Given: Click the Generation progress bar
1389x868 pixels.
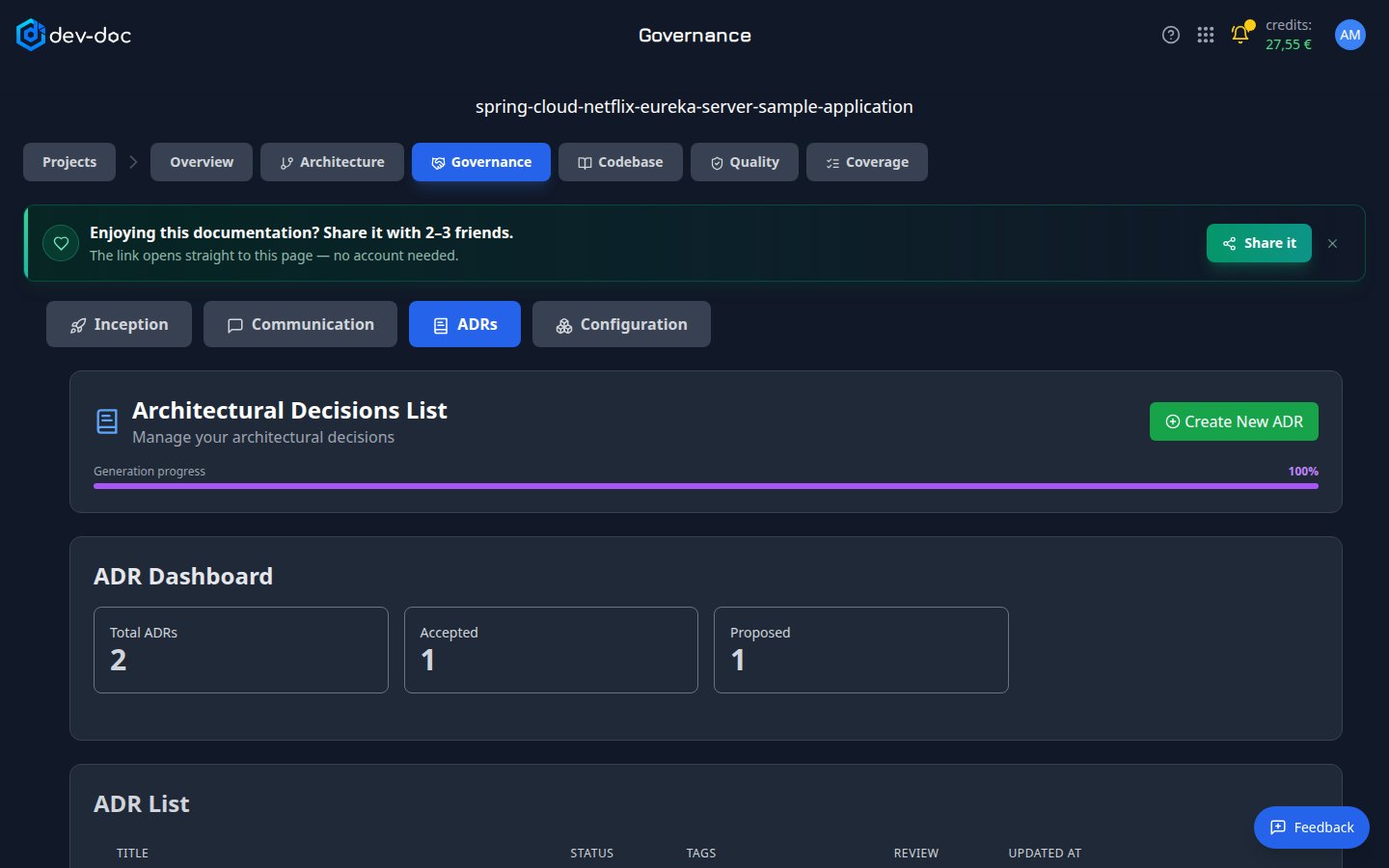Looking at the screenshot, I should point(706,486).
